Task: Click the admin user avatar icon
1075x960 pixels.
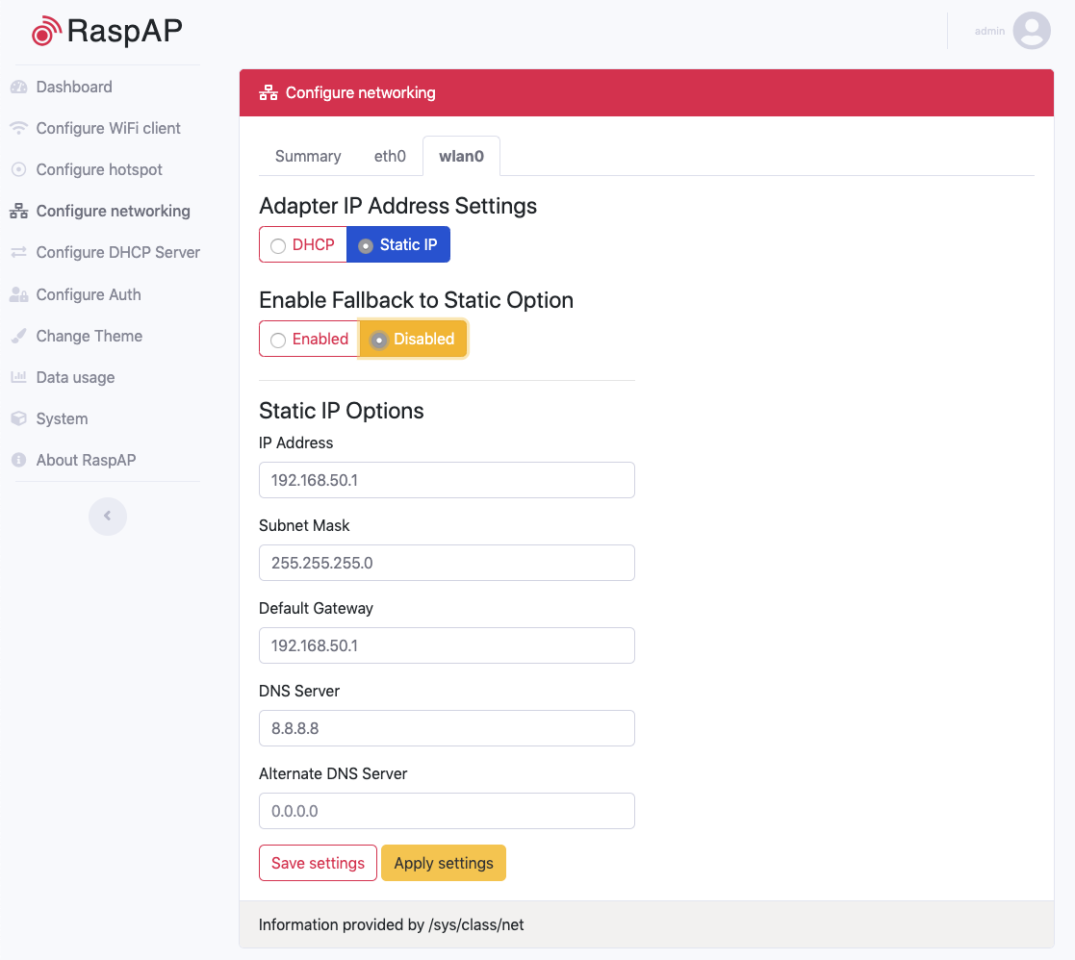Action: [x=1032, y=31]
